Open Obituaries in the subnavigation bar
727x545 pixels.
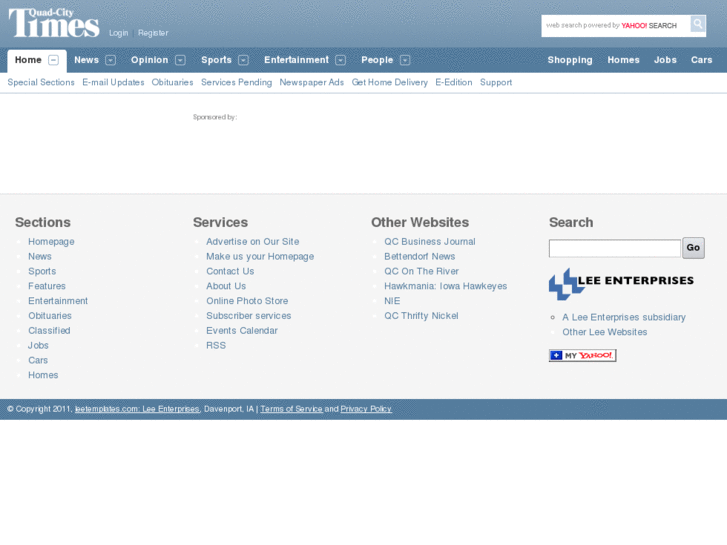172,83
